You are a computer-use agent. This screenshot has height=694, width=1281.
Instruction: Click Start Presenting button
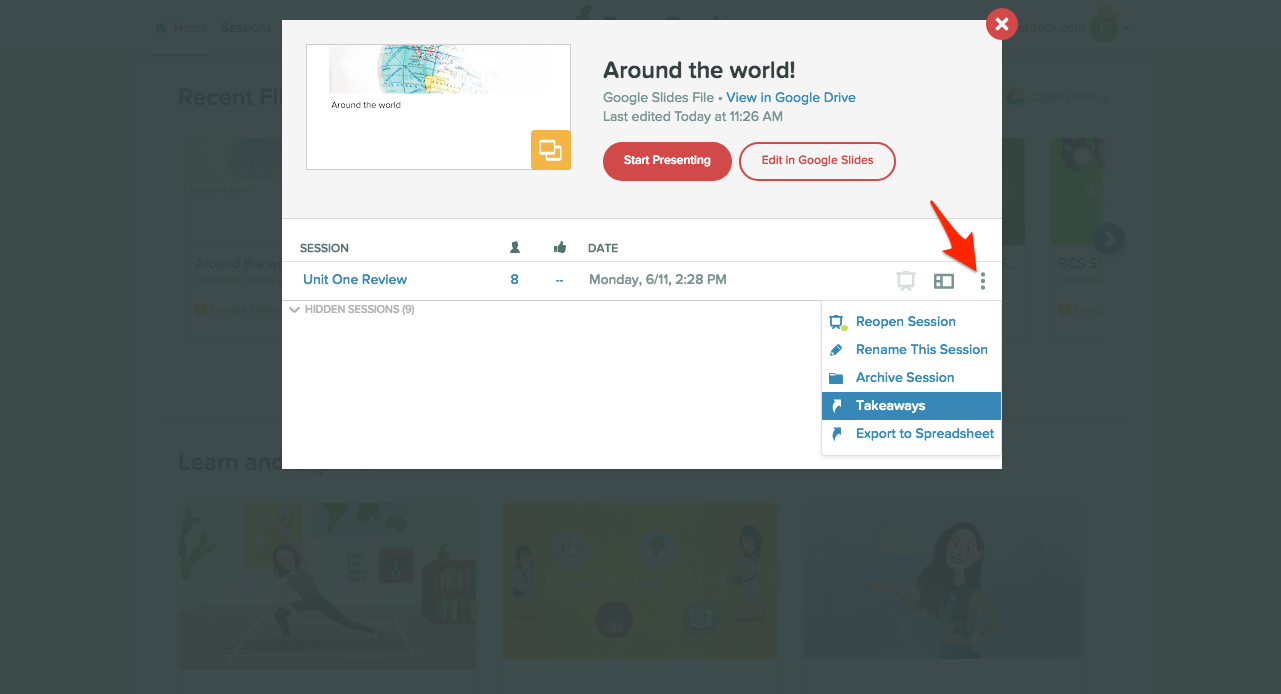[x=667, y=161]
